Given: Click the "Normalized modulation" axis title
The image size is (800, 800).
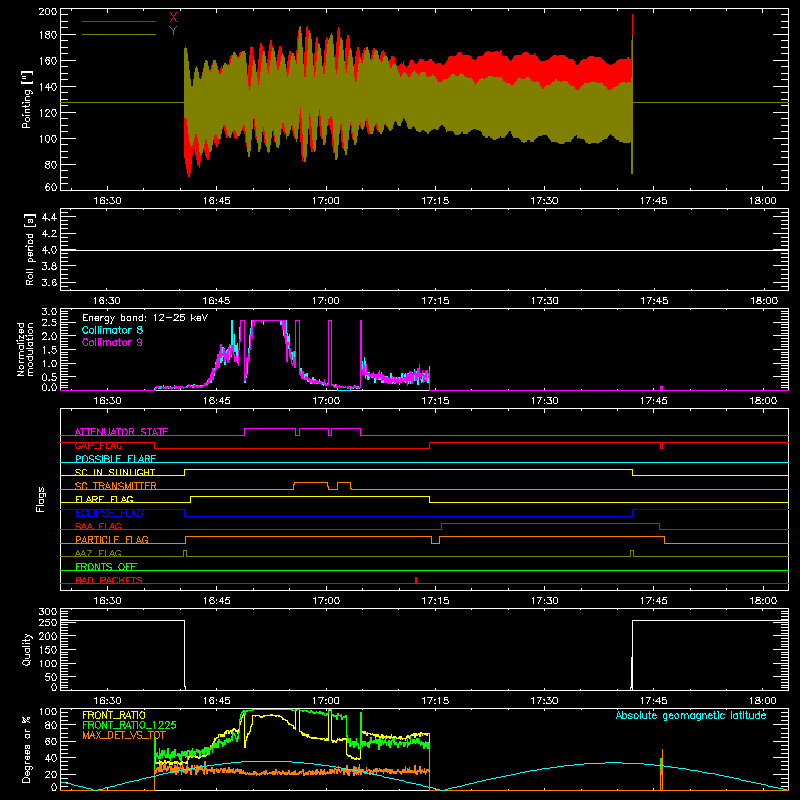Looking at the screenshot, I should tap(25, 349).
